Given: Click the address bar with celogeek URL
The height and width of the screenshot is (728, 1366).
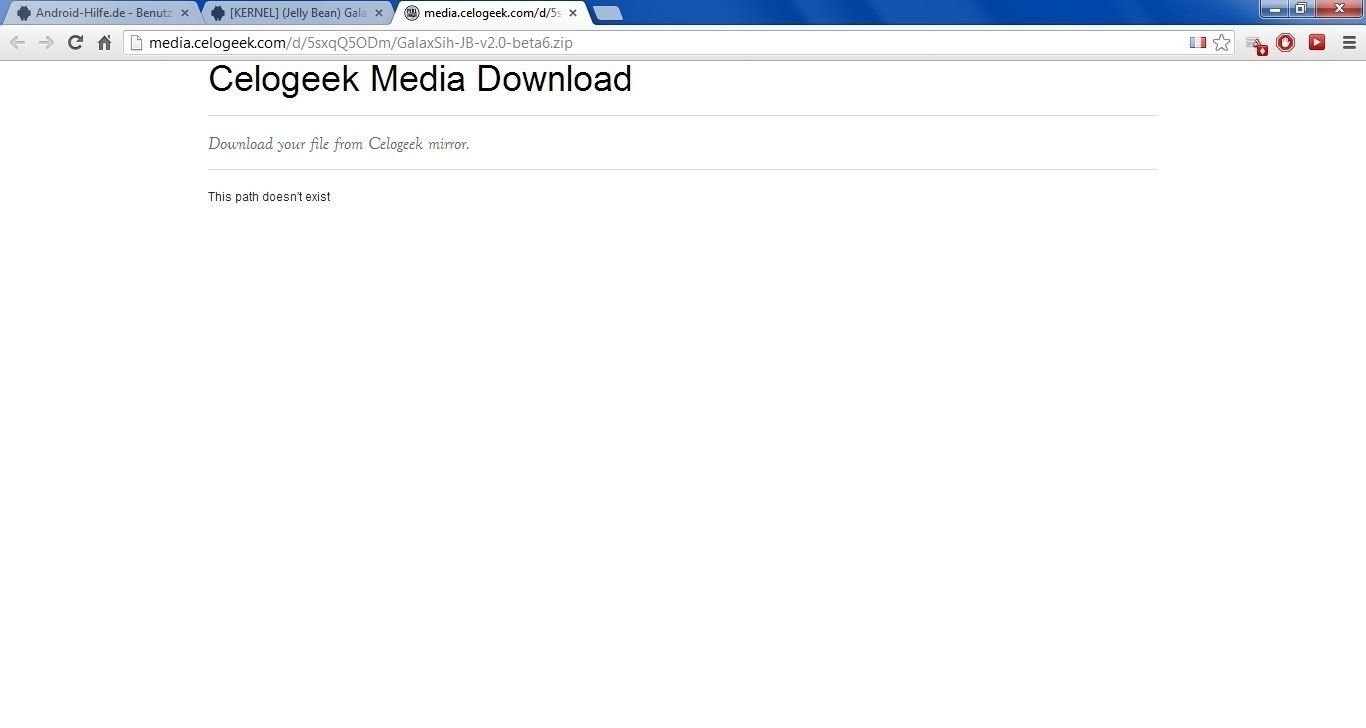Looking at the screenshot, I should click(679, 43).
